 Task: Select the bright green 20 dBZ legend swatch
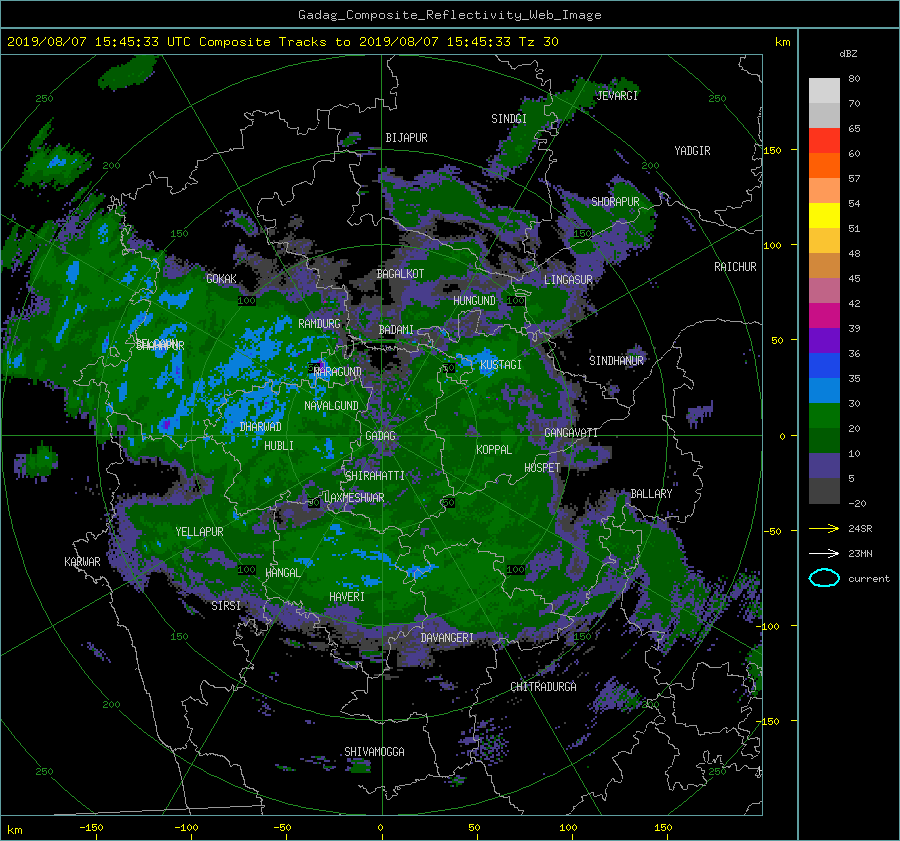click(824, 416)
